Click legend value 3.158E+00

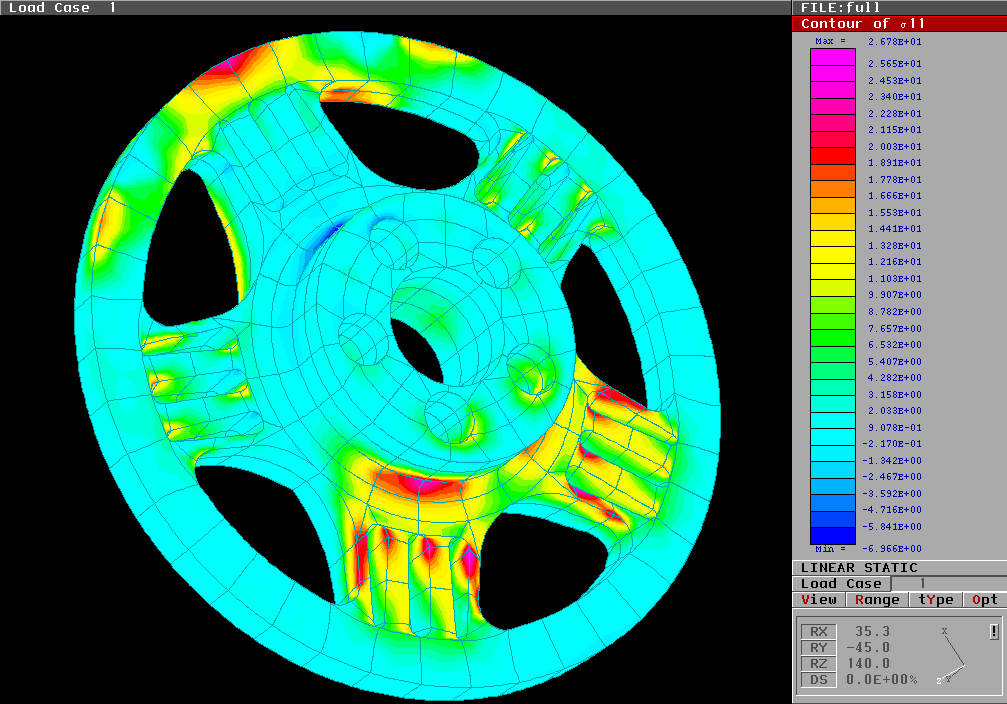tap(895, 394)
